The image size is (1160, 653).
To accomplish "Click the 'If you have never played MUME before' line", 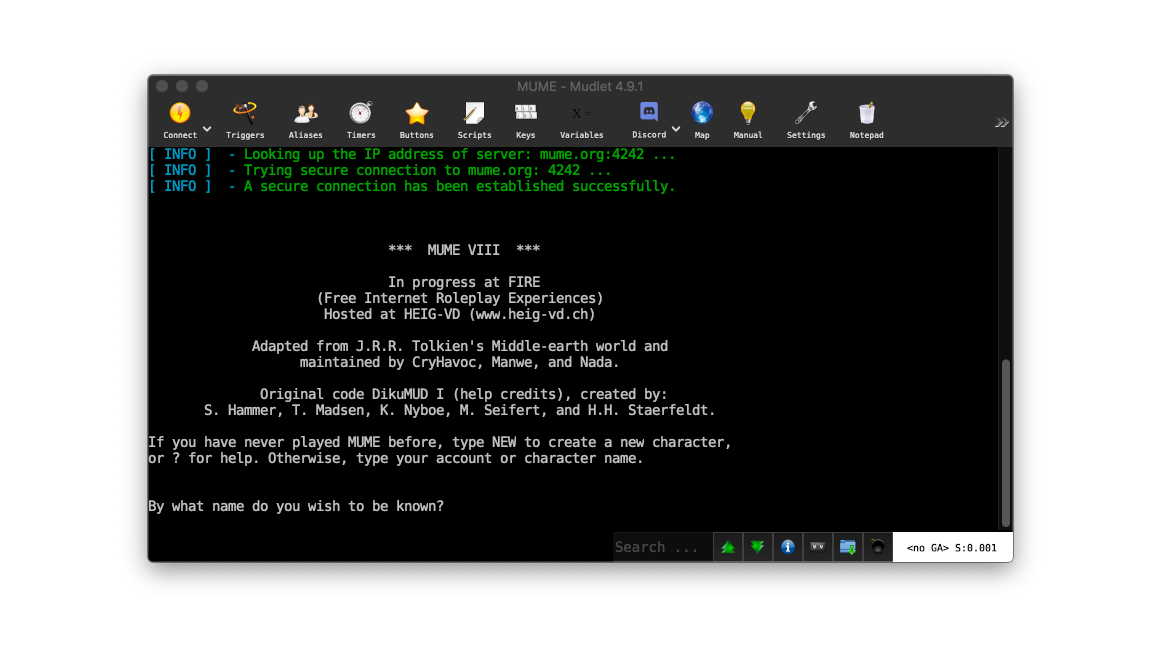I will point(439,442).
